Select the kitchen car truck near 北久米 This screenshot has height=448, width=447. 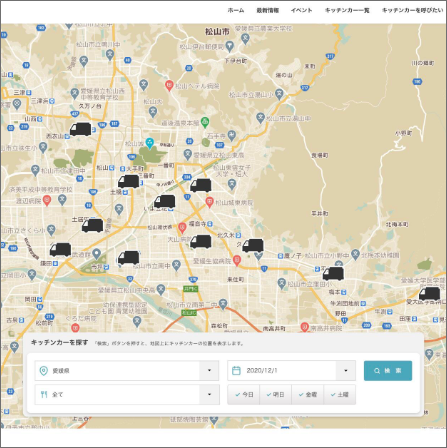point(253,246)
